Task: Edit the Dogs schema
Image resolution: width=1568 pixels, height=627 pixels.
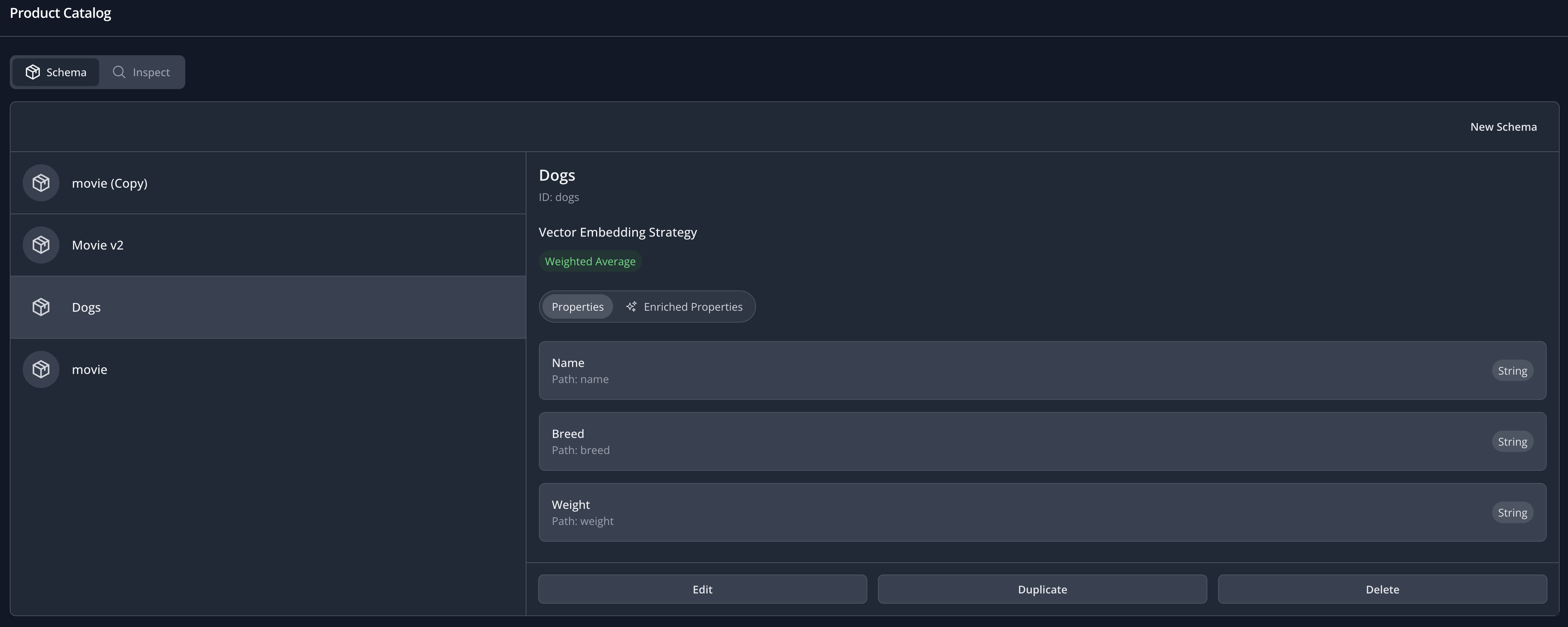Action: [702, 589]
